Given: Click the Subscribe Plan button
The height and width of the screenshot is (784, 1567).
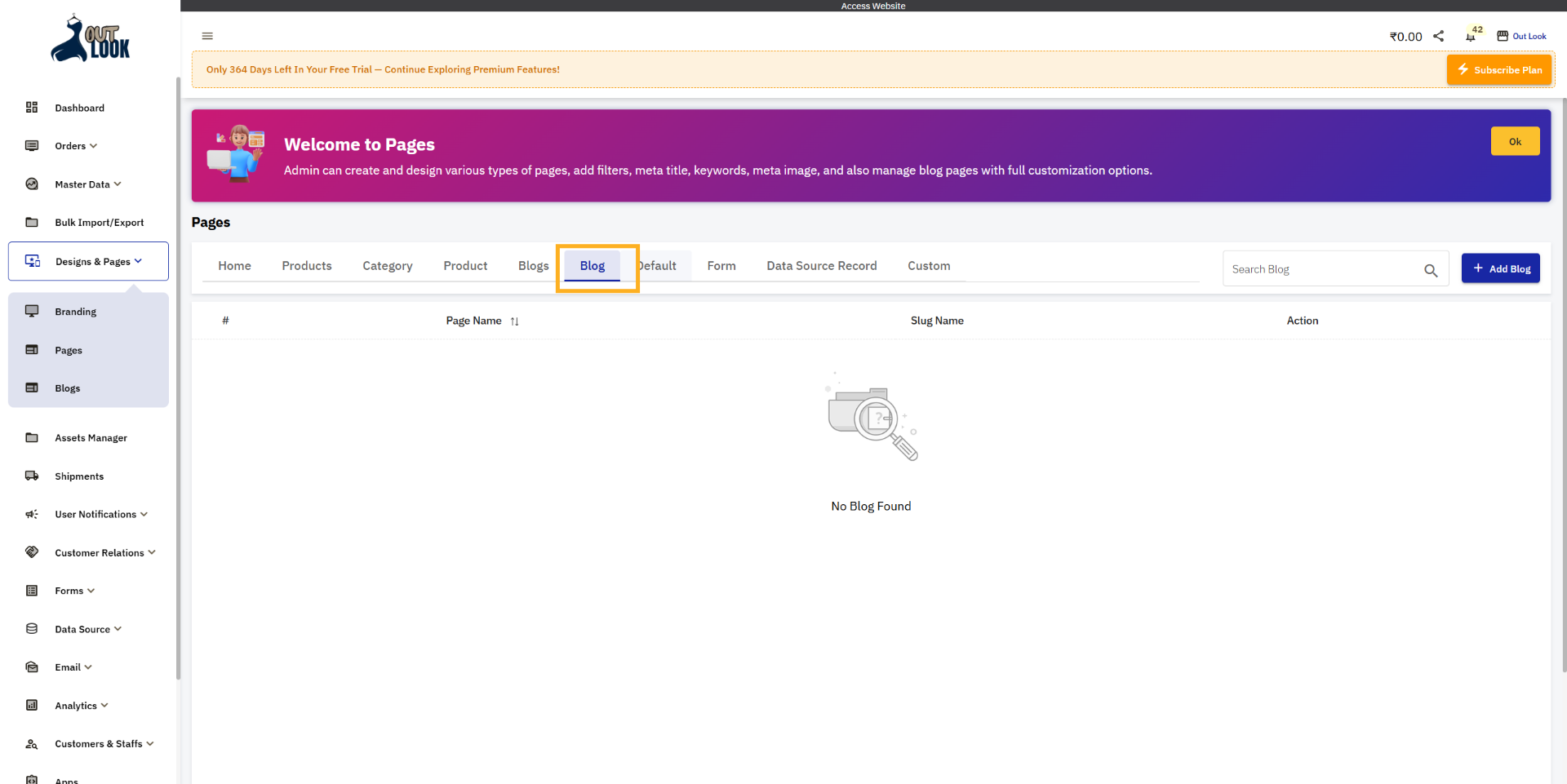Looking at the screenshot, I should 1498,69.
